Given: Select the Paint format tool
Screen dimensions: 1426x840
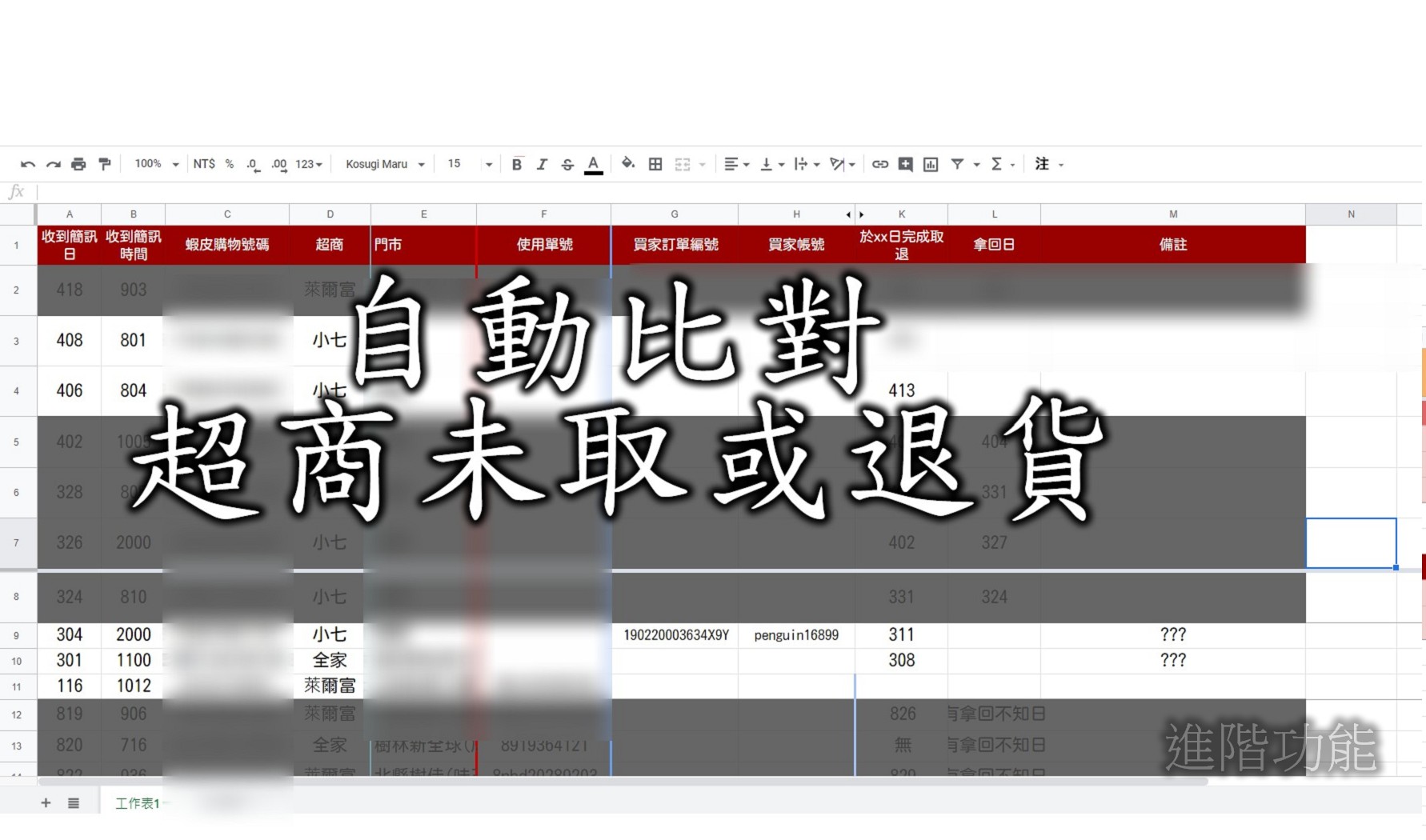Looking at the screenshot, I should click(x=105, y=163).
